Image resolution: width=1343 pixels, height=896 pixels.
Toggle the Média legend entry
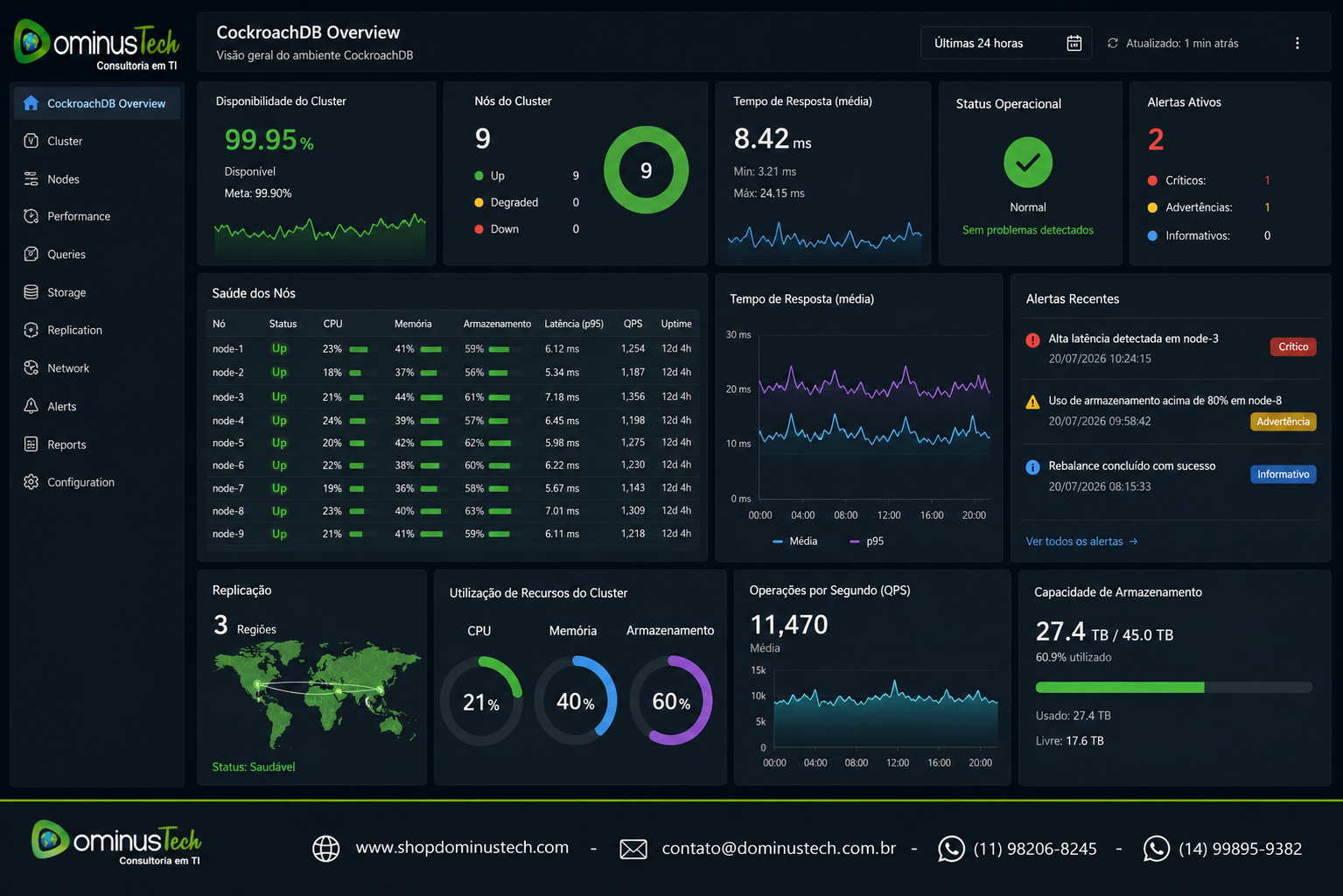tap(795, 542)
